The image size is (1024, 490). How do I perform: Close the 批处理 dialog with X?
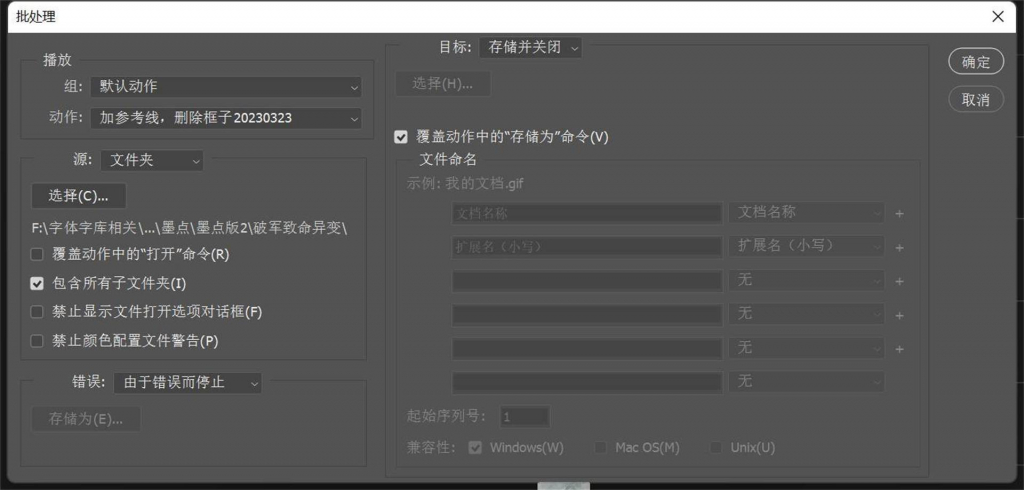point(998,17)
